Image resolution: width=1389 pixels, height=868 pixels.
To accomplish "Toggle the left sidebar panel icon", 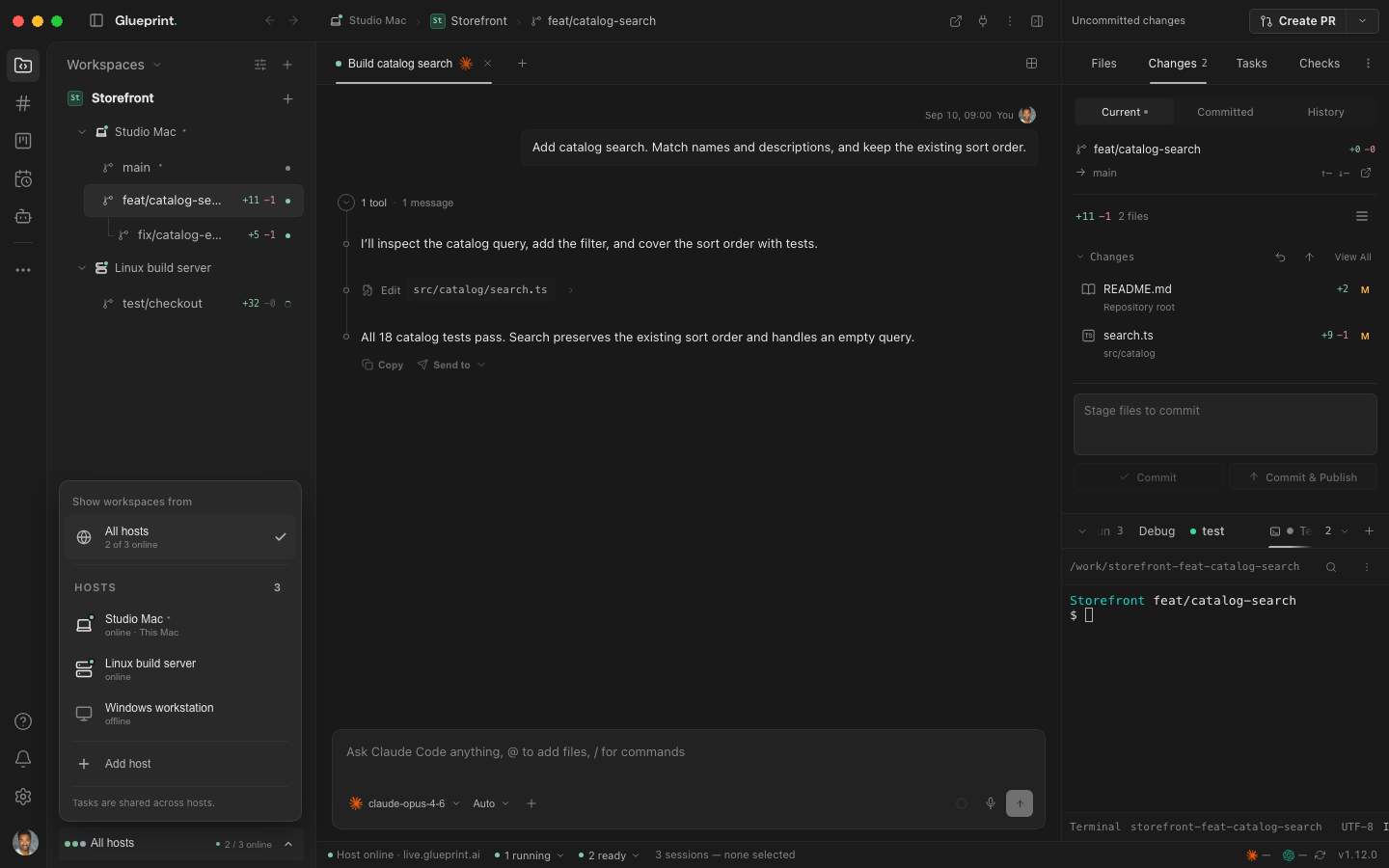I will tap(96, 20).
